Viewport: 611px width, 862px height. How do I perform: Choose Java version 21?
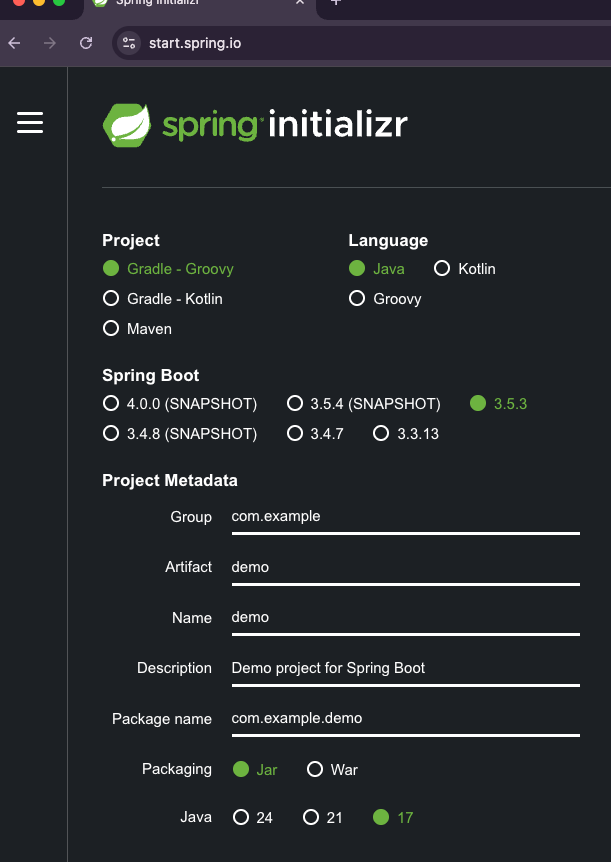[x=323, y=817]
